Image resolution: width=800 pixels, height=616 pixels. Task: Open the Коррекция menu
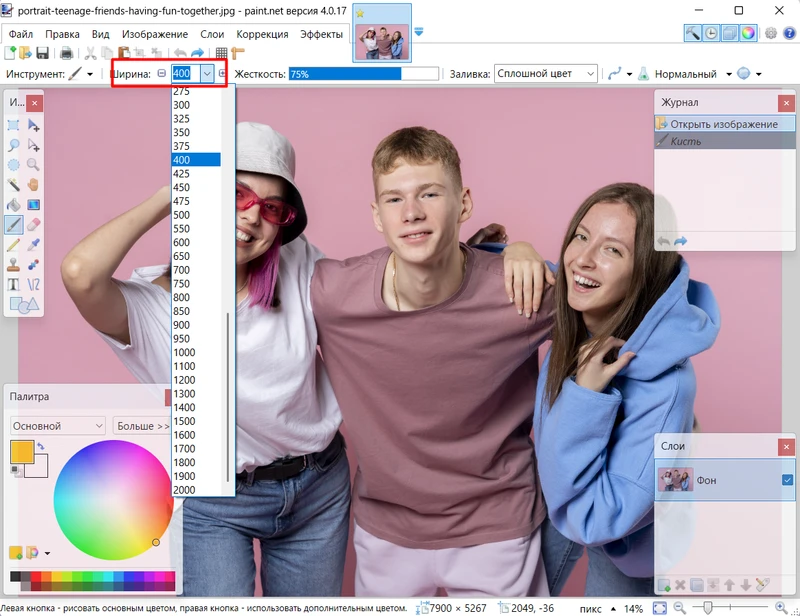[262, 34]
